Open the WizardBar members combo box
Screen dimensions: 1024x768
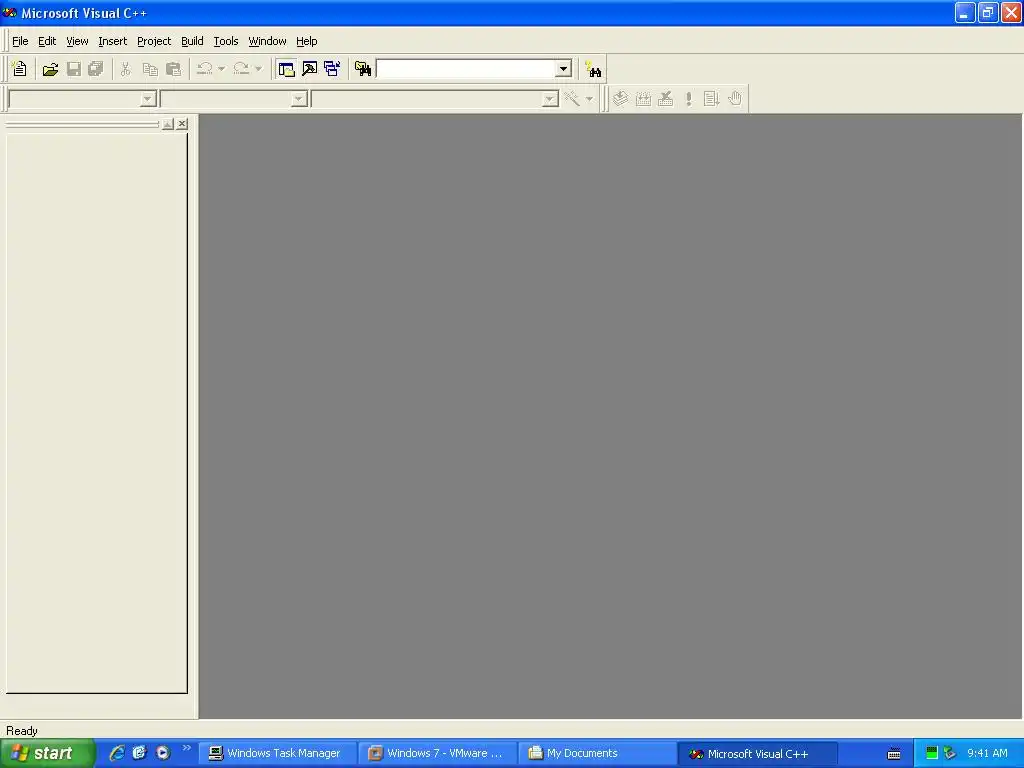tap(435, 99)
